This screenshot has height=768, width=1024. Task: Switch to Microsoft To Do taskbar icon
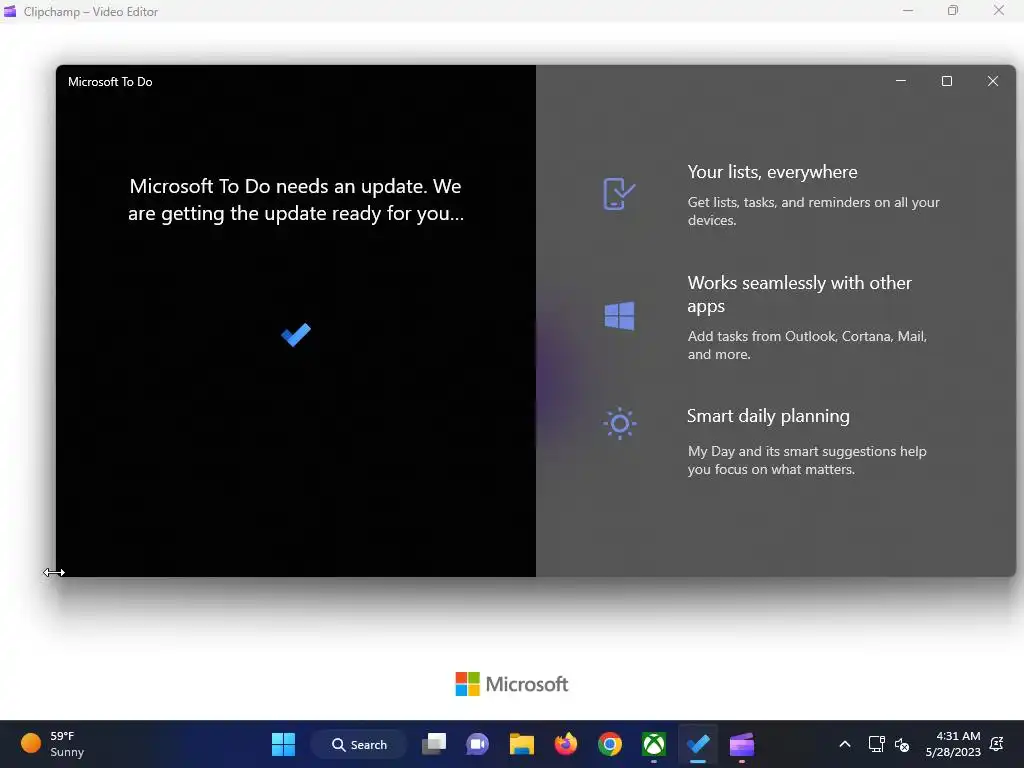[698, 744]
